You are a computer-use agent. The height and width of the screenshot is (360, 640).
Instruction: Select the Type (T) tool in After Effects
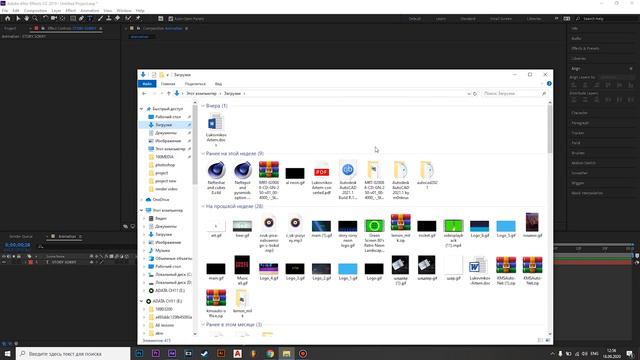click(90, 18)
